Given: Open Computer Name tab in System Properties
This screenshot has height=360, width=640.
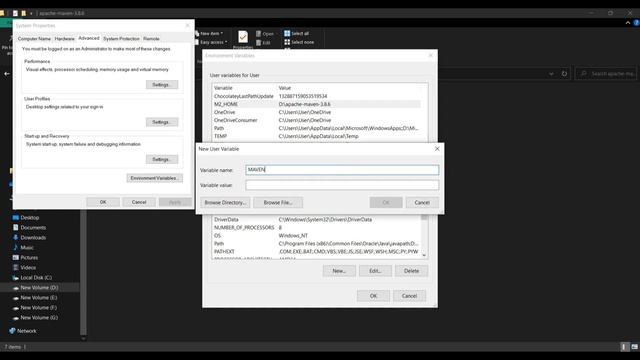Looking at the screenshot, I should point(34,39).
